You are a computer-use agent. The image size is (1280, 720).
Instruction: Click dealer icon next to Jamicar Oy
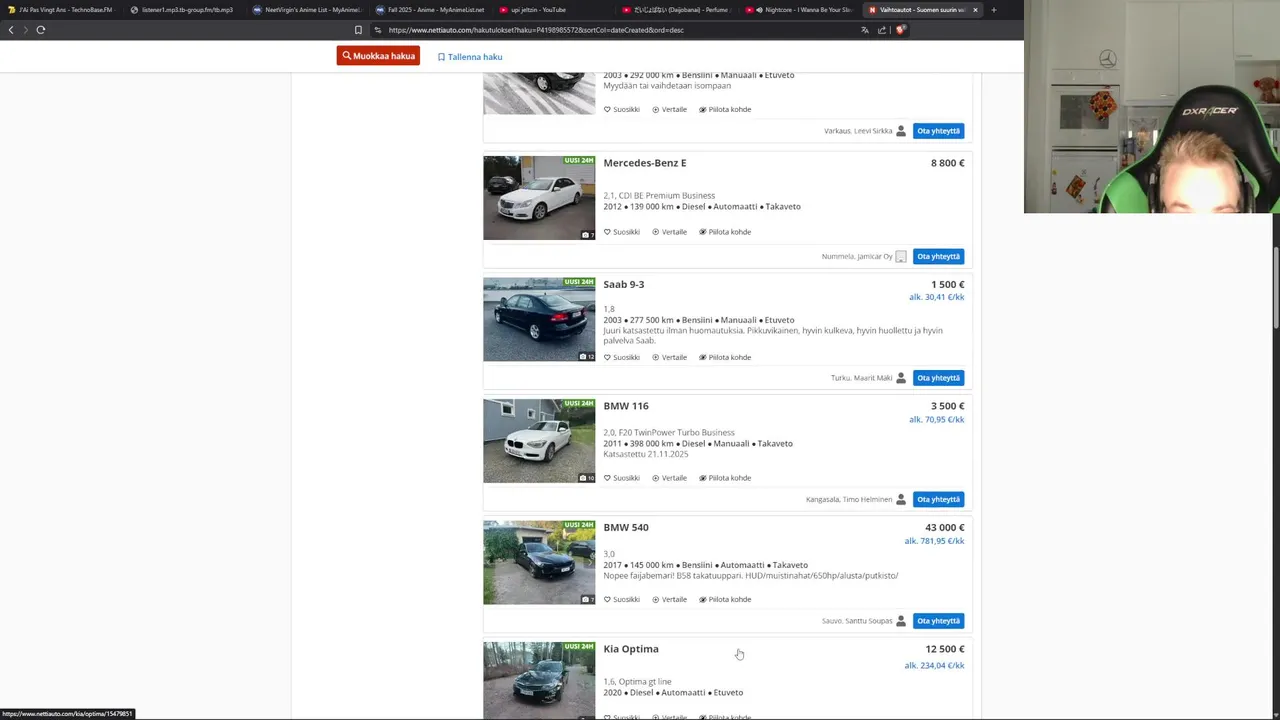901,257
